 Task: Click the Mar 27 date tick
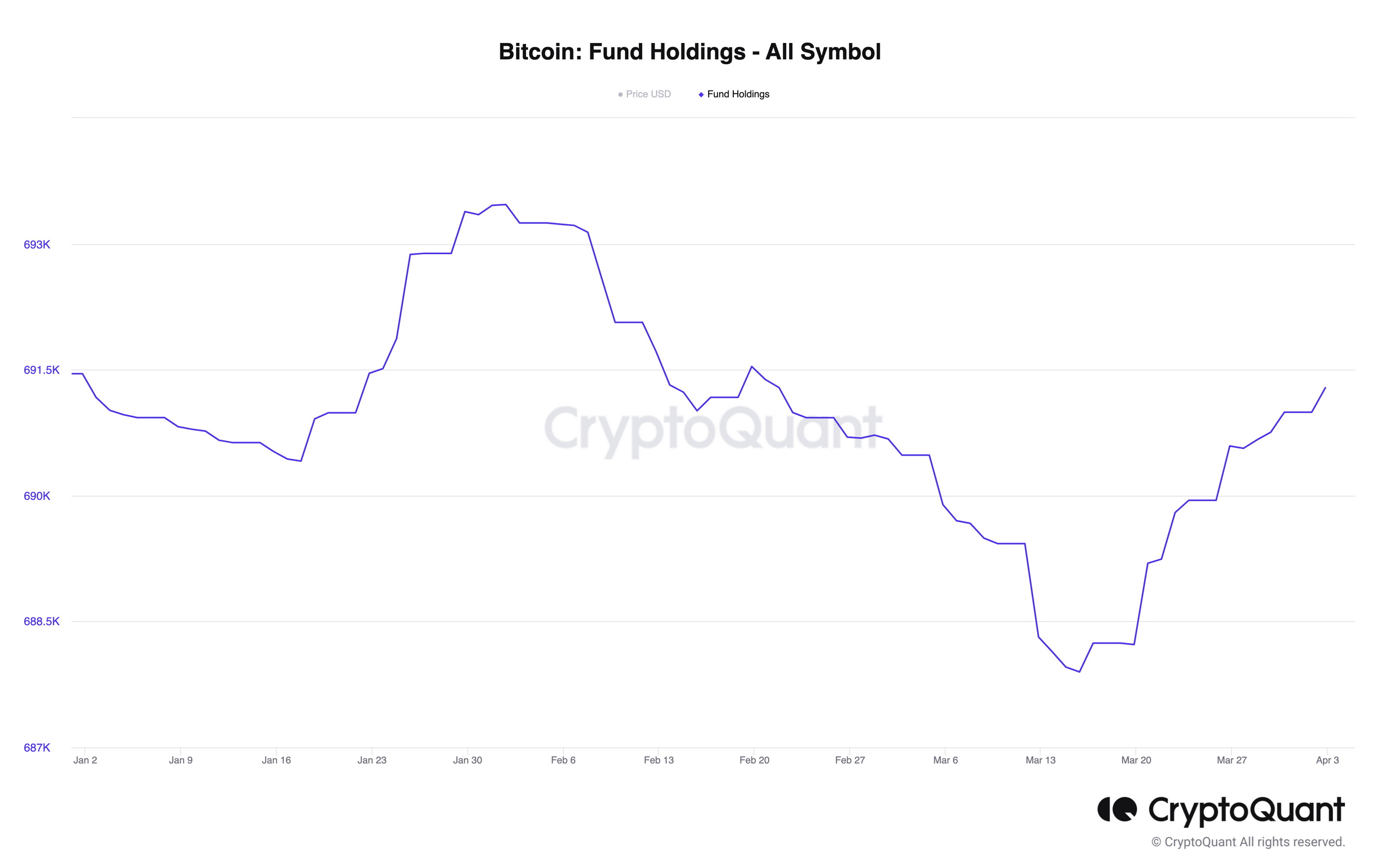click(1232, 760)
